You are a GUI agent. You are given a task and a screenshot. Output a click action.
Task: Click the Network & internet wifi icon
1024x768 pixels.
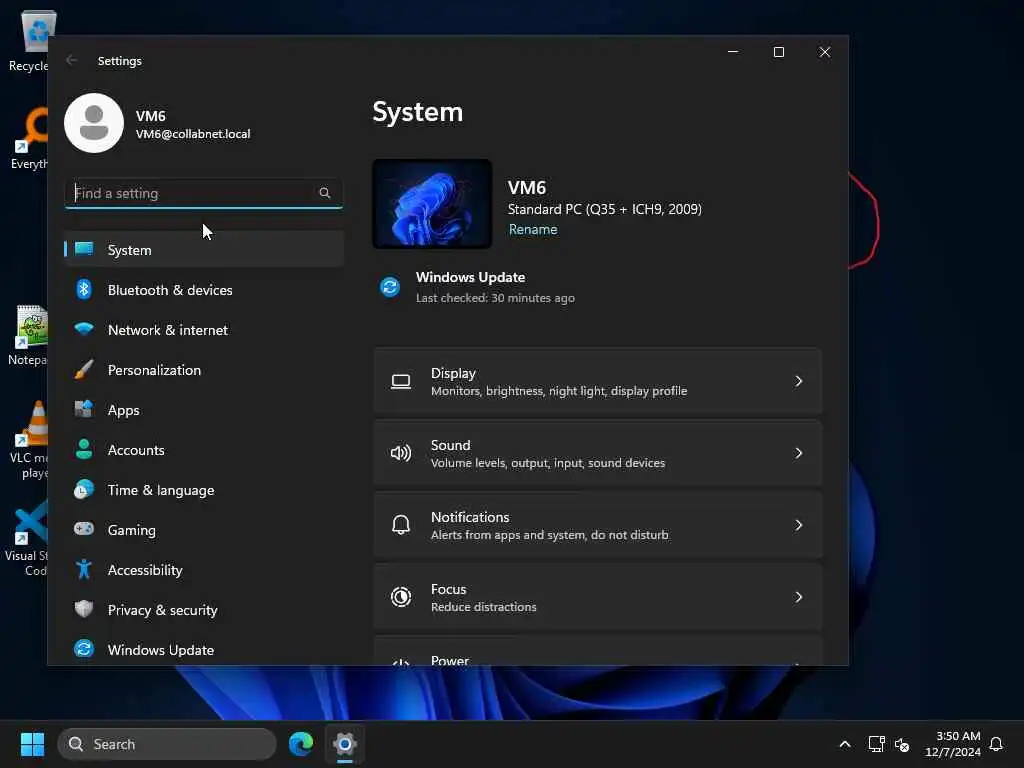[x=84, y=329]
